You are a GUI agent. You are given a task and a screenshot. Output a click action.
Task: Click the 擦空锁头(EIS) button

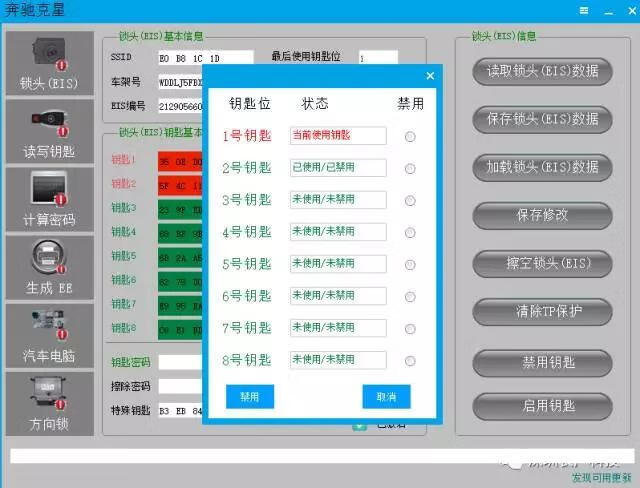tap(542, 264)
